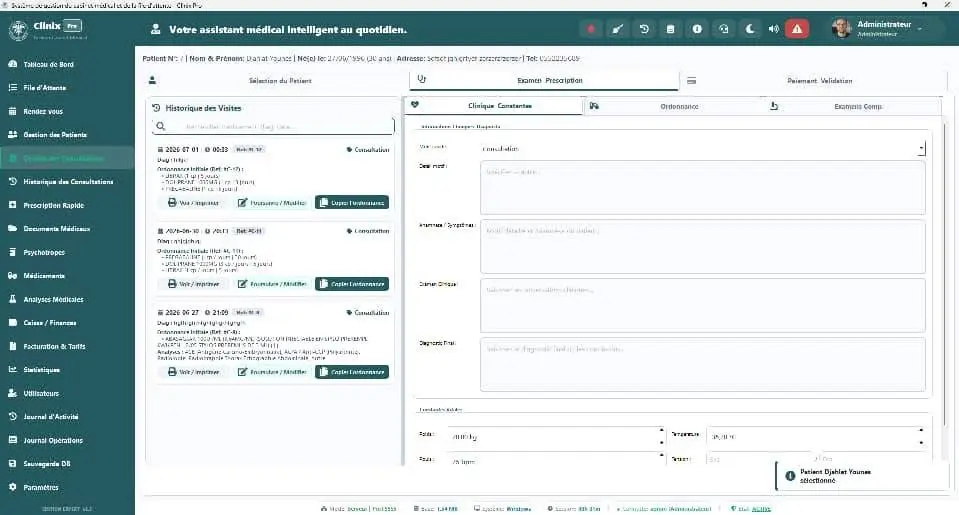This screenshot has height=515, width=959.
Task: Click the Détail motif text area
Action: [x=703, y=187]
